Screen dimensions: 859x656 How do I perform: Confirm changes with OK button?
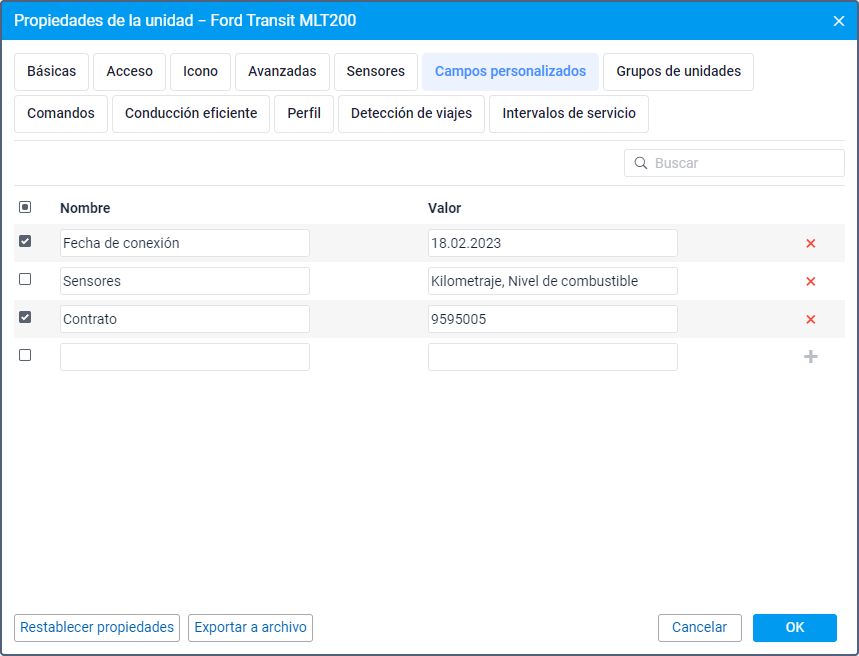pyautogui.click(x=794, y=628)
